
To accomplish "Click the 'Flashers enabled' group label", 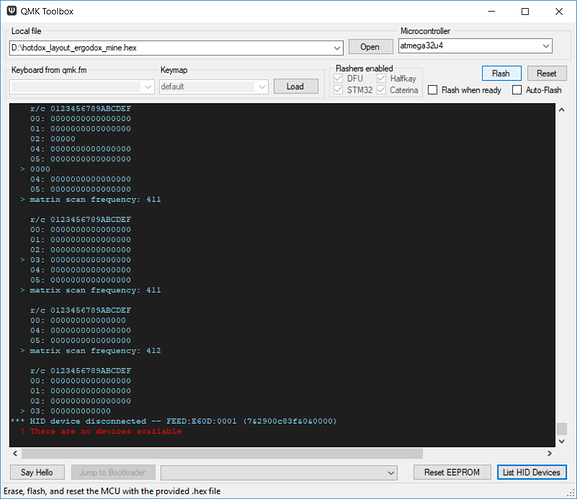I will [364, 68].
